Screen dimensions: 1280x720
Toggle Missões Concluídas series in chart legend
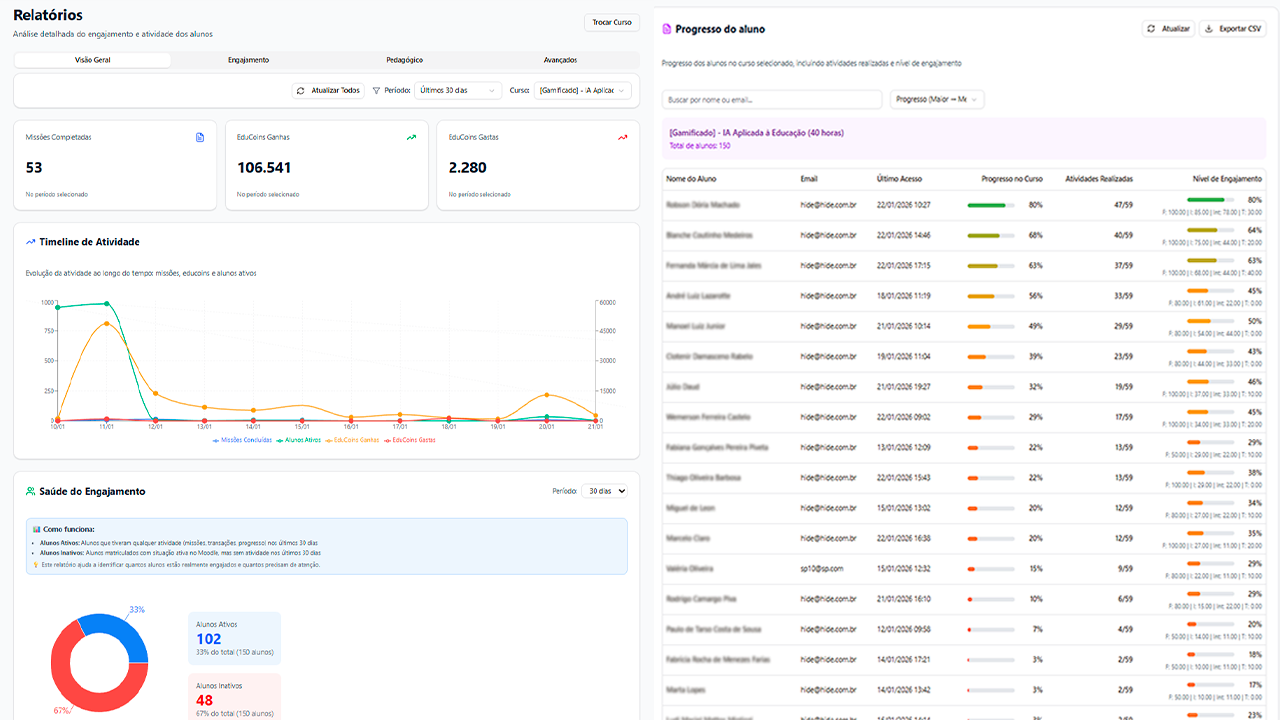pos(241,440)
